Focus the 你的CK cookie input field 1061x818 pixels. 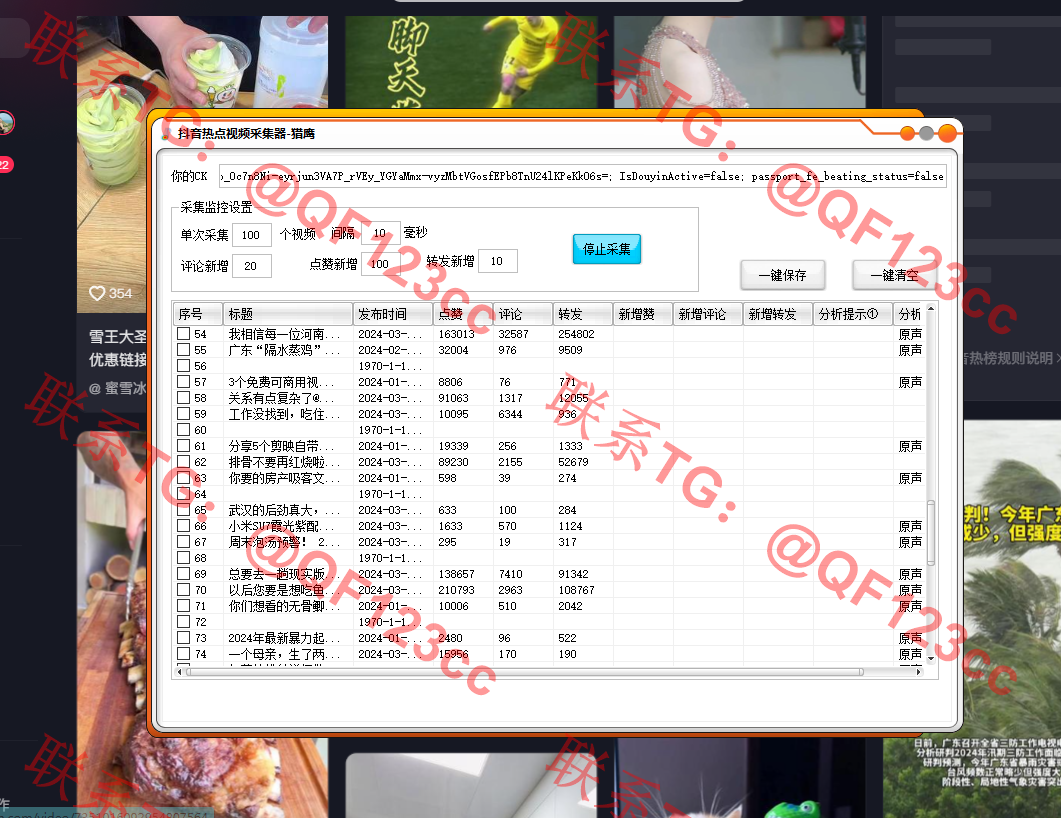[x=582, y=176]
